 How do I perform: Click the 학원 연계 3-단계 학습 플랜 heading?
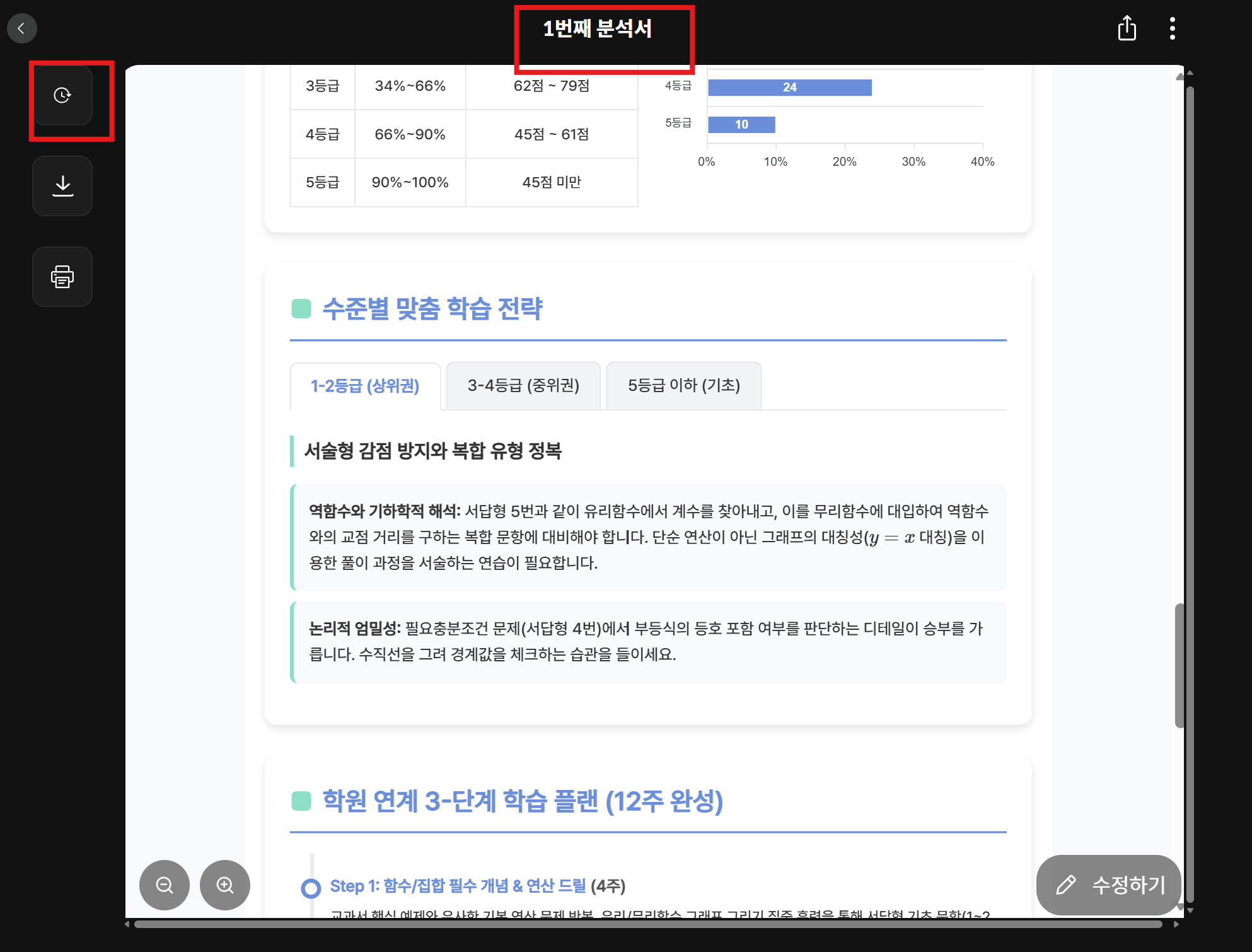pos(523,801)
